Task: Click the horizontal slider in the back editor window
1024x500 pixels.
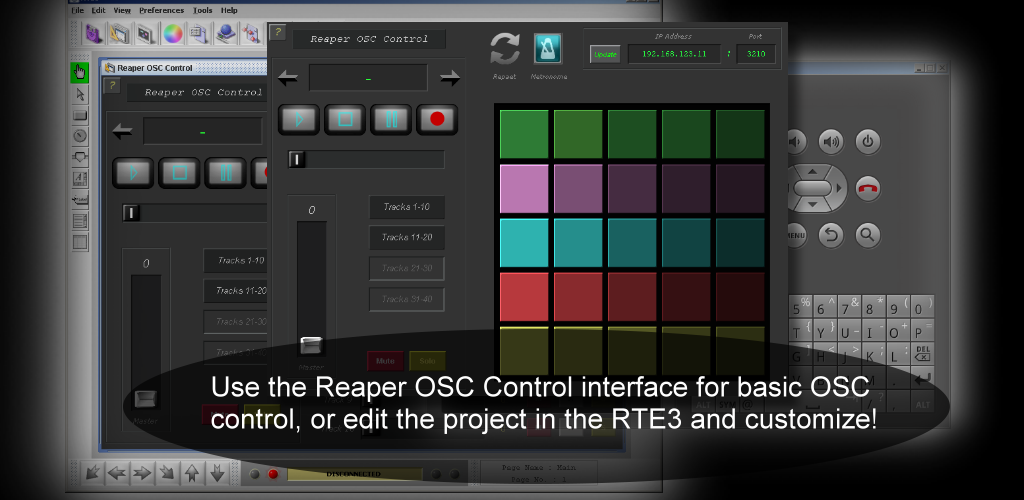Action: [x=195, y=213]
